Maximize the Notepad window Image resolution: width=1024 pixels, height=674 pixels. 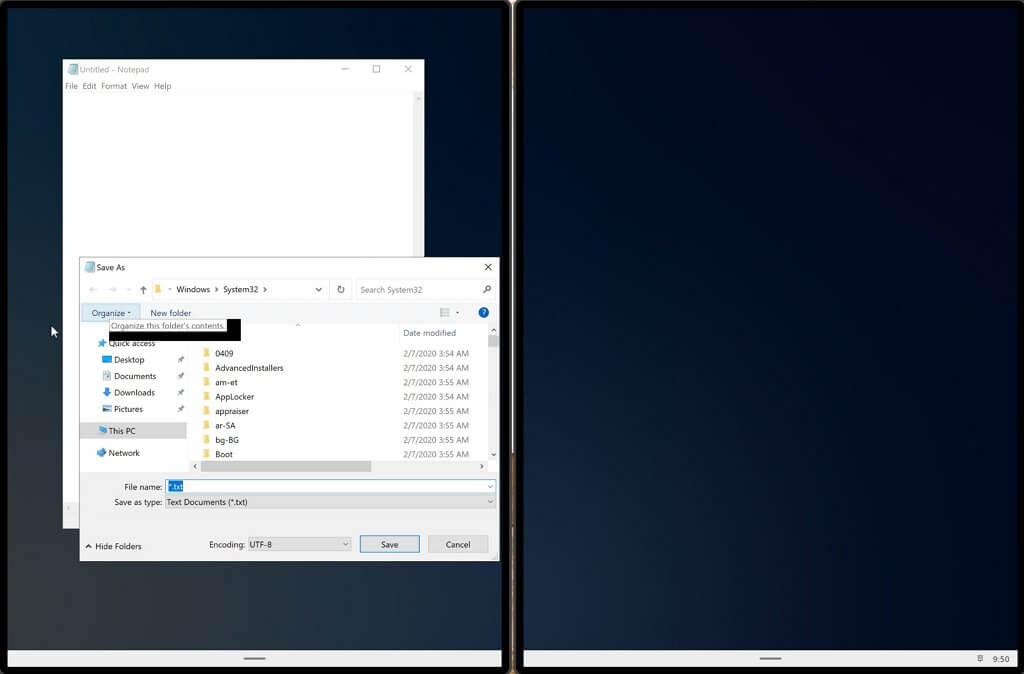click(x=376, y=69)
